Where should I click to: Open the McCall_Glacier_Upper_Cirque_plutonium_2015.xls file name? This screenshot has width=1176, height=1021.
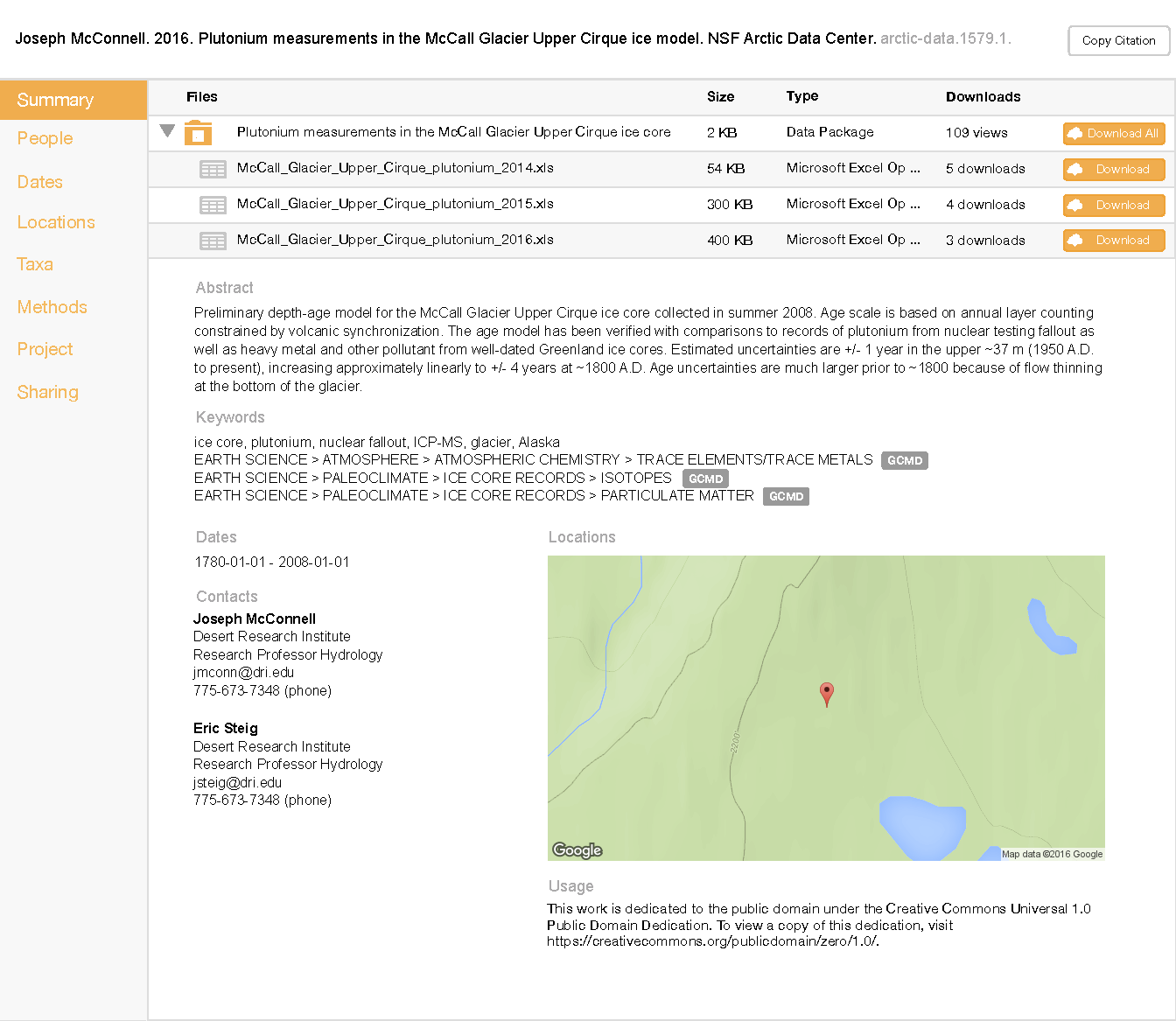coord(395,204)
